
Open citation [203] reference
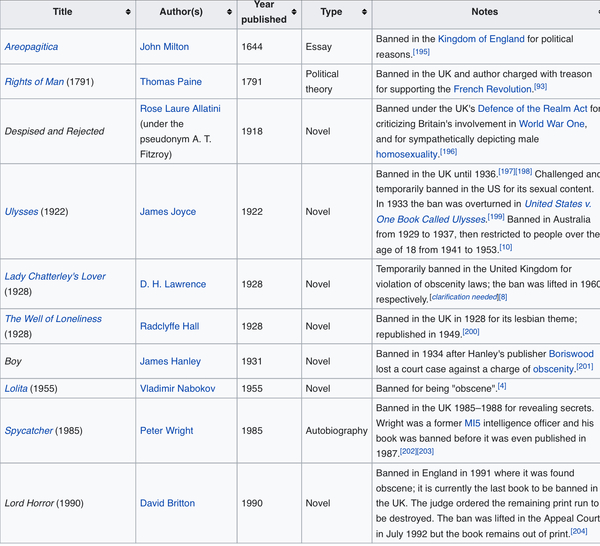[425, 451]
